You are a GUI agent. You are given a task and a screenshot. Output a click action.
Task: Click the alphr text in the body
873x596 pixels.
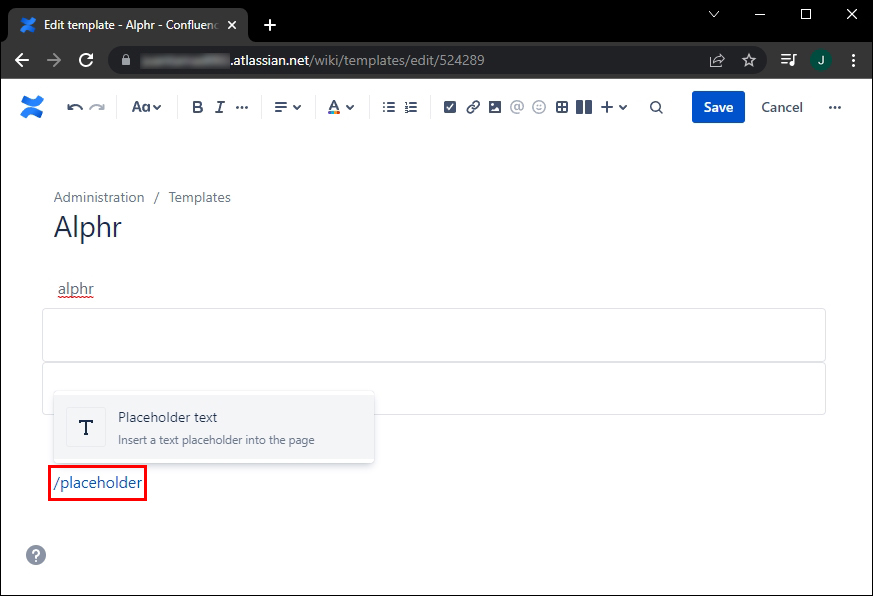[x=76, y=289]
